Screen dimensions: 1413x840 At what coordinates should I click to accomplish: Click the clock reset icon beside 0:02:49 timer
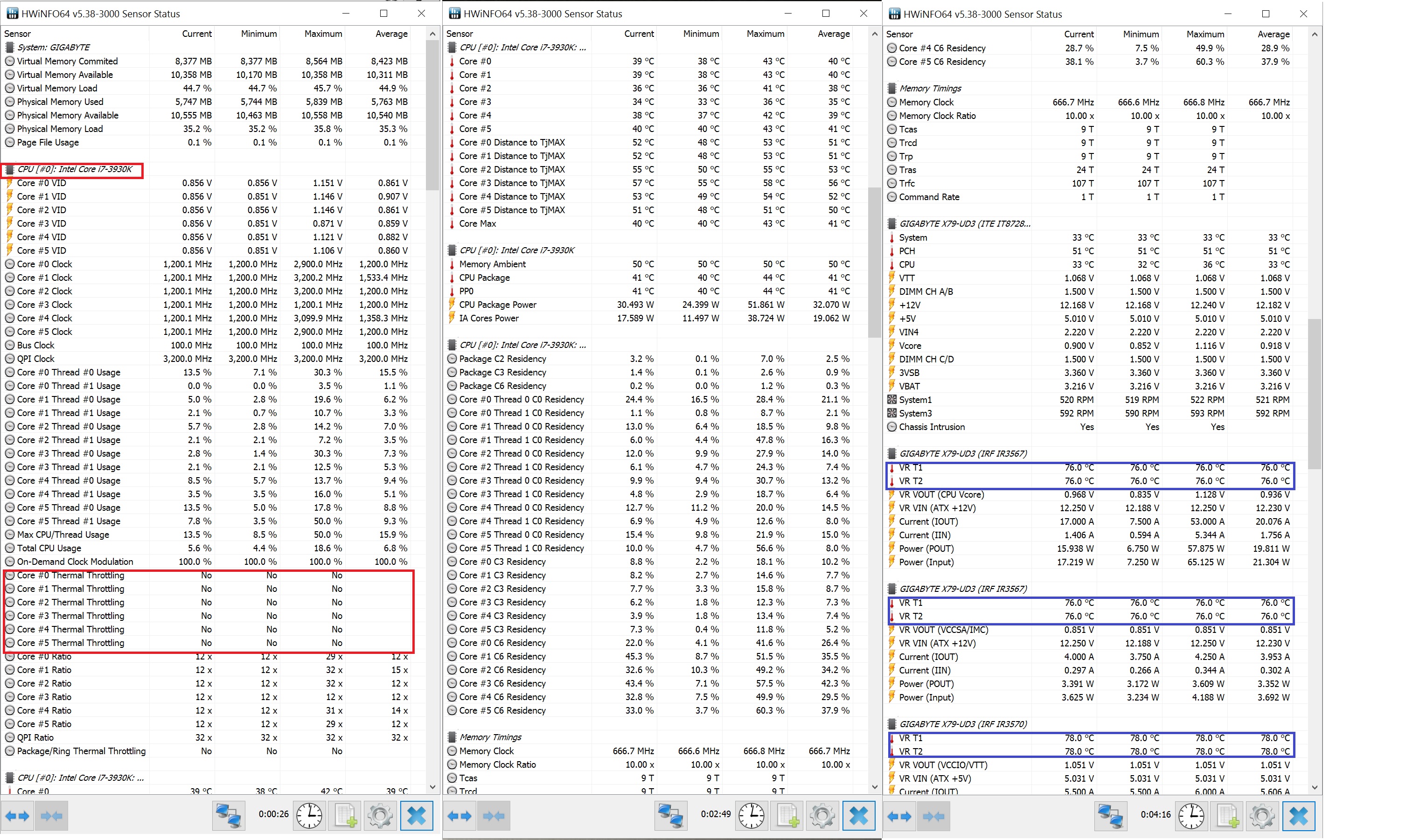coord(751,816)
